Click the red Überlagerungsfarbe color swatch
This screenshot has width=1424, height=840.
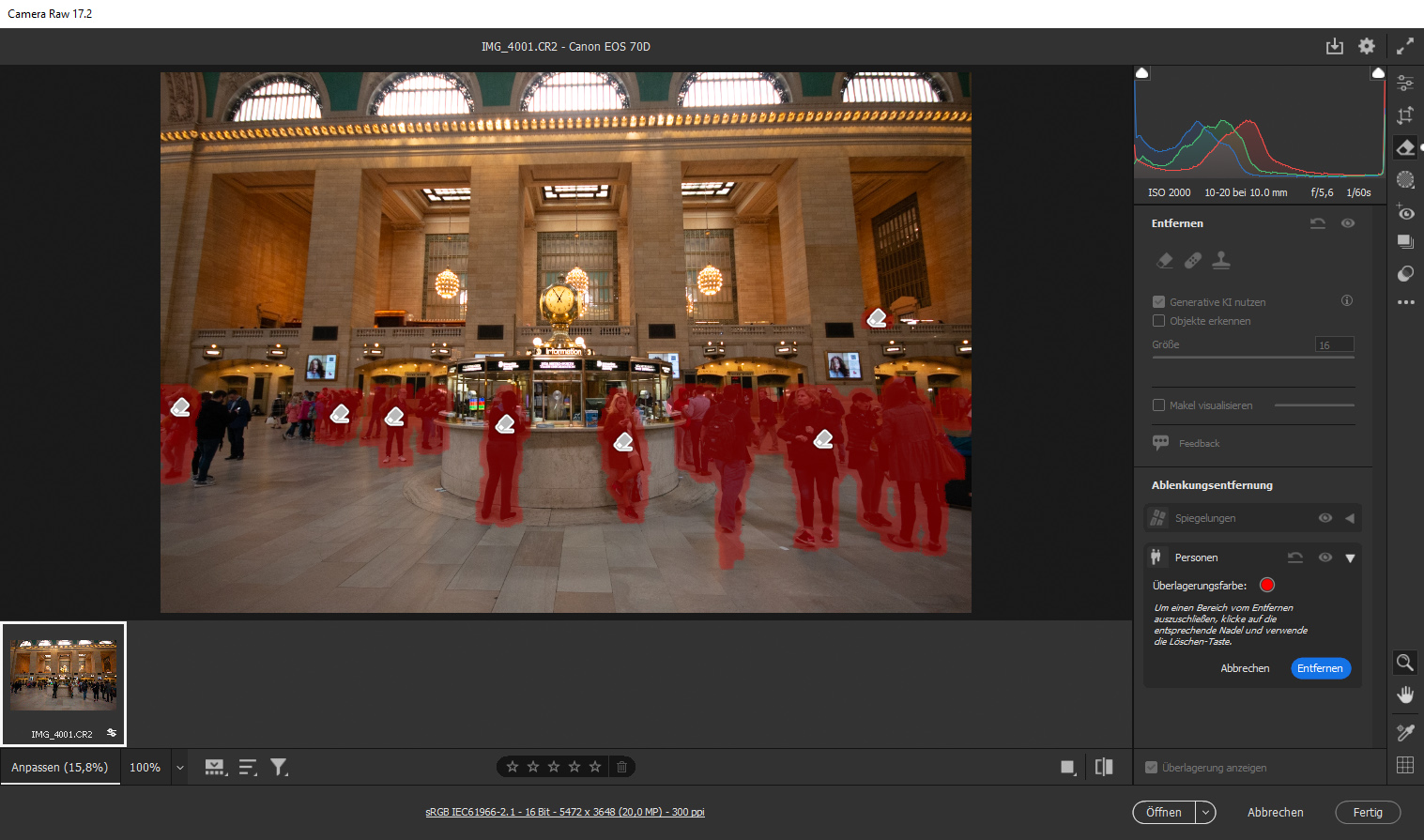(x=1266, y=585)
